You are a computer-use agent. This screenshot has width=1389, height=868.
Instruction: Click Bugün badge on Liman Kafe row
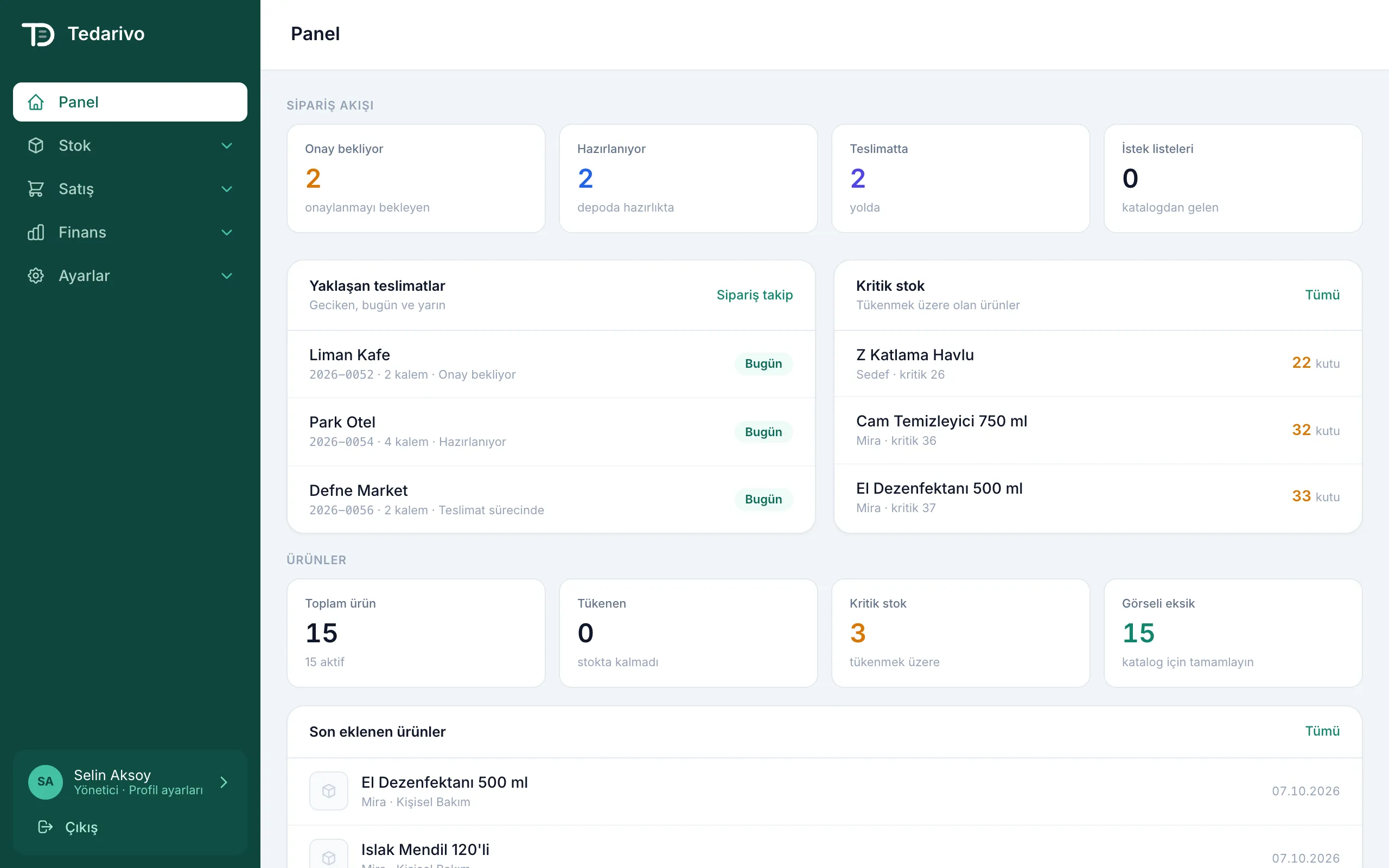coord(763,363)
